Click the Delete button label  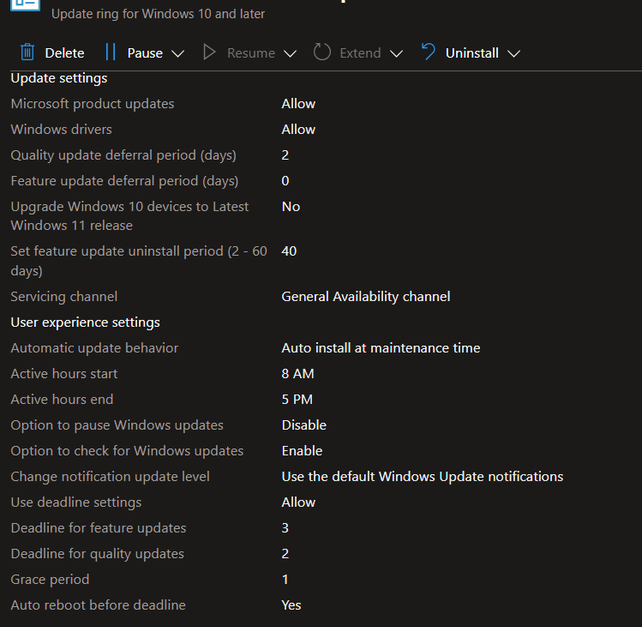coord(65,53)
